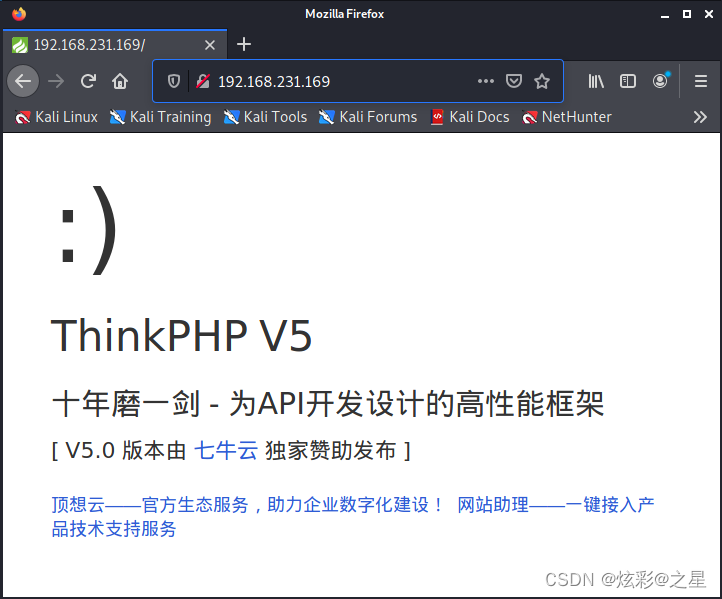
Task: Open page actions three-dot menu
Action: [x=486, y=81]
